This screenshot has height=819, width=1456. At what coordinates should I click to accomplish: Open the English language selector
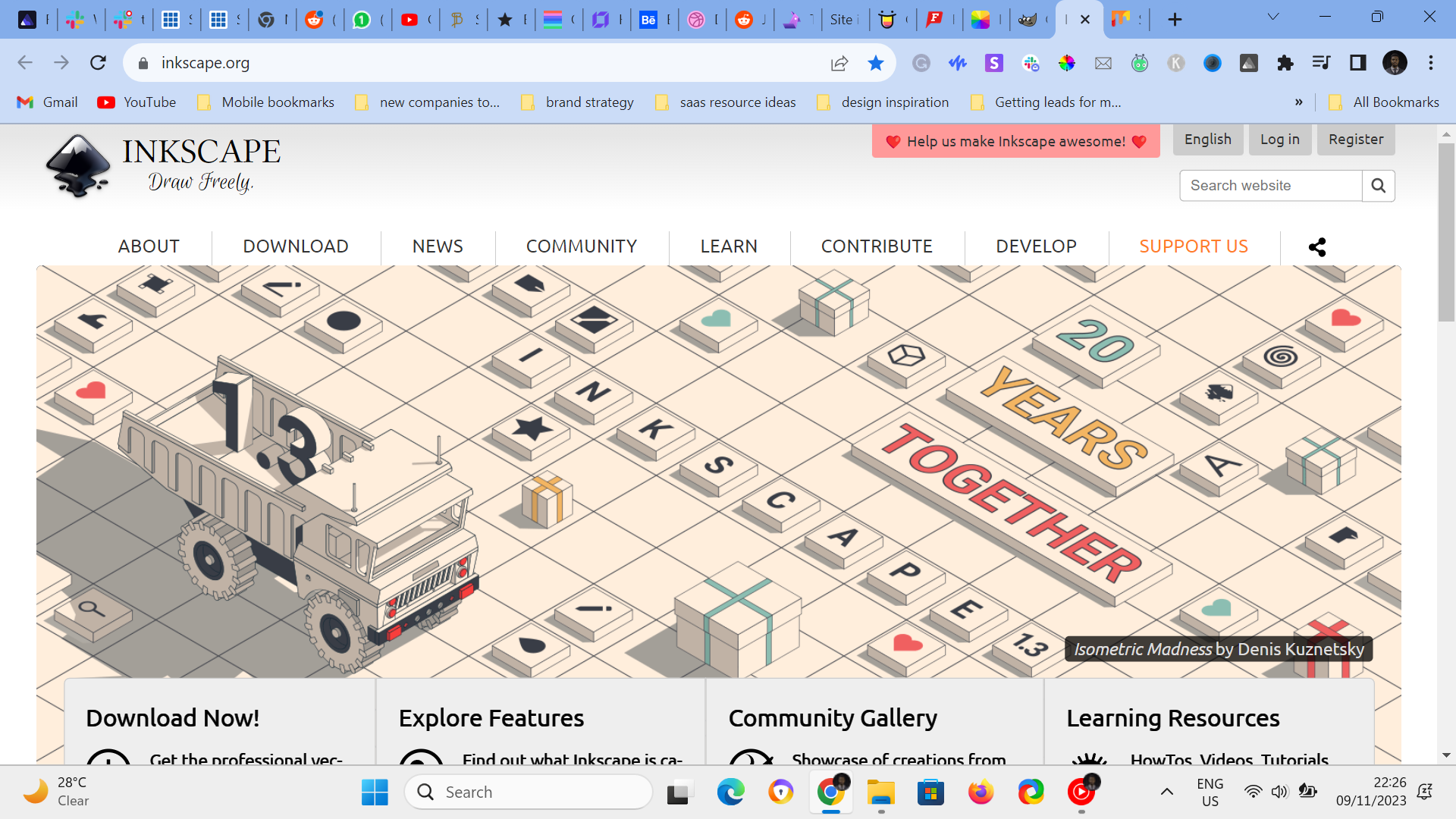pos(1207,140)
